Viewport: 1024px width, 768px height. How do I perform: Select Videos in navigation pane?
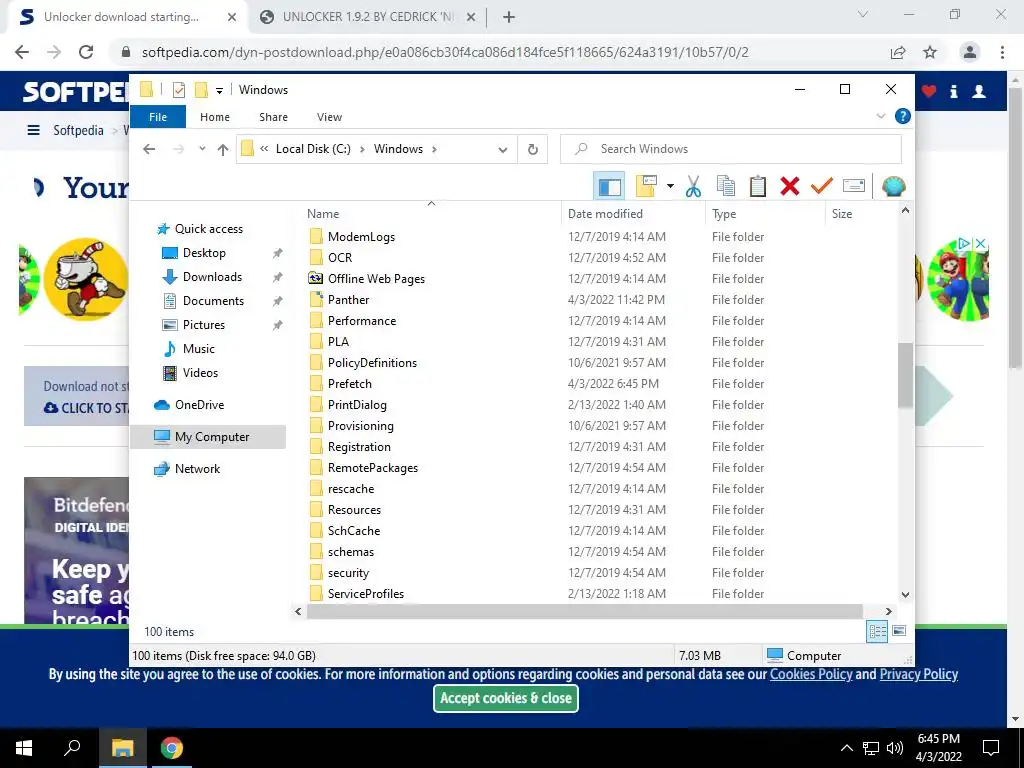point(200,373)
